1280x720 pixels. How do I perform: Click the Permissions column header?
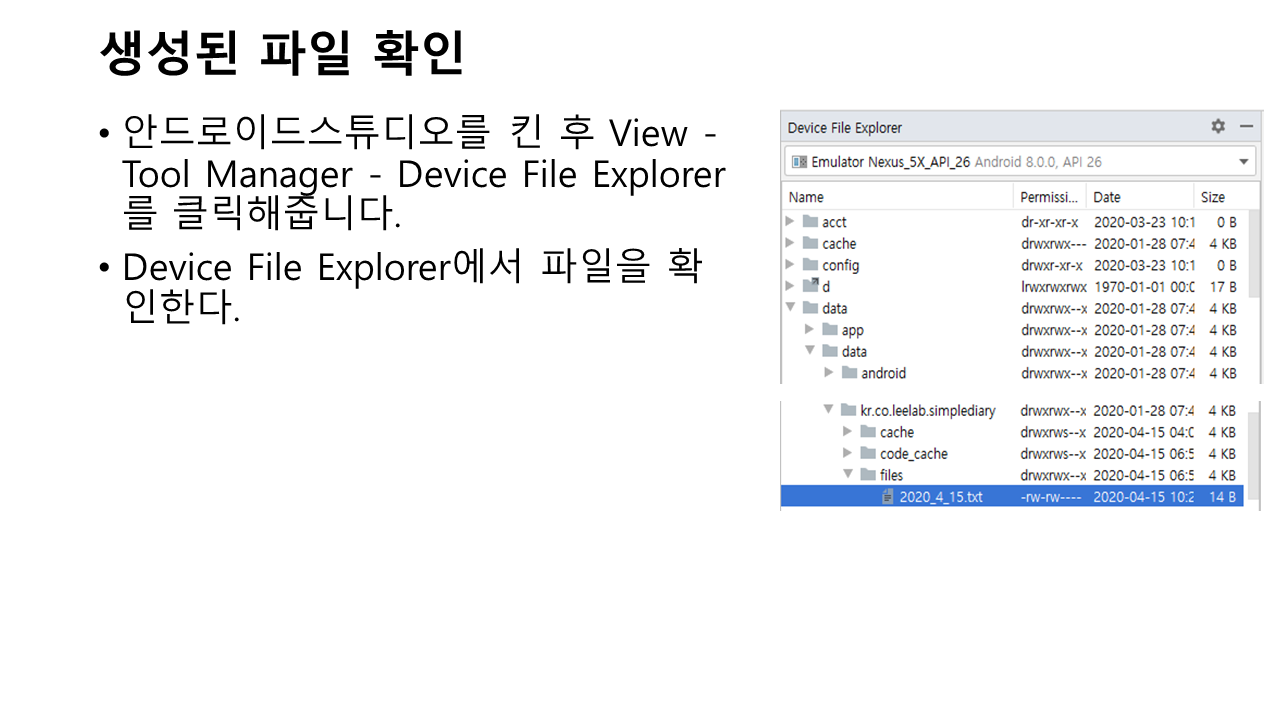[1048, 197]
